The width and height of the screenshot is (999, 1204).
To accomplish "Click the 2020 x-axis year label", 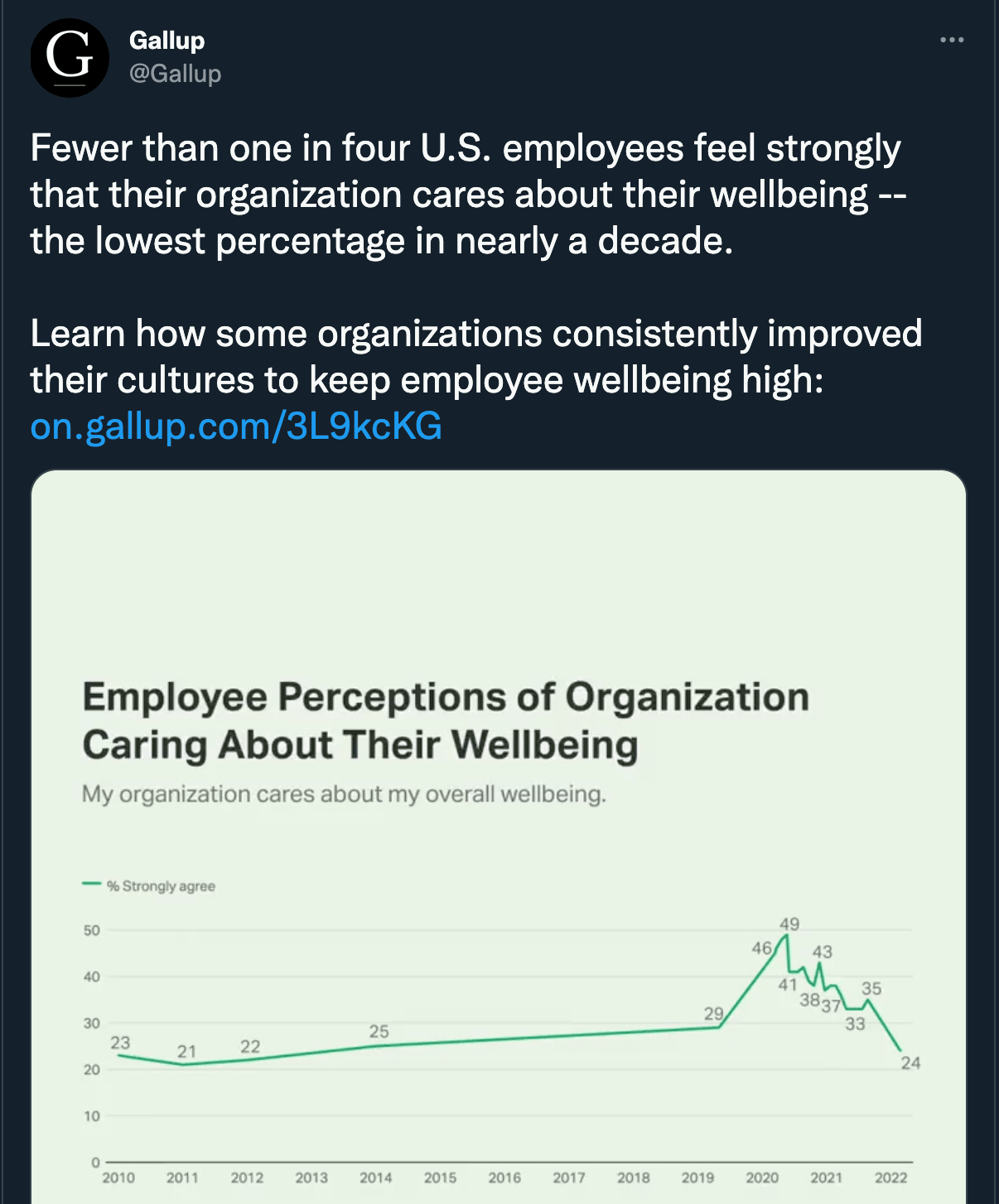I will (762, 1178).
